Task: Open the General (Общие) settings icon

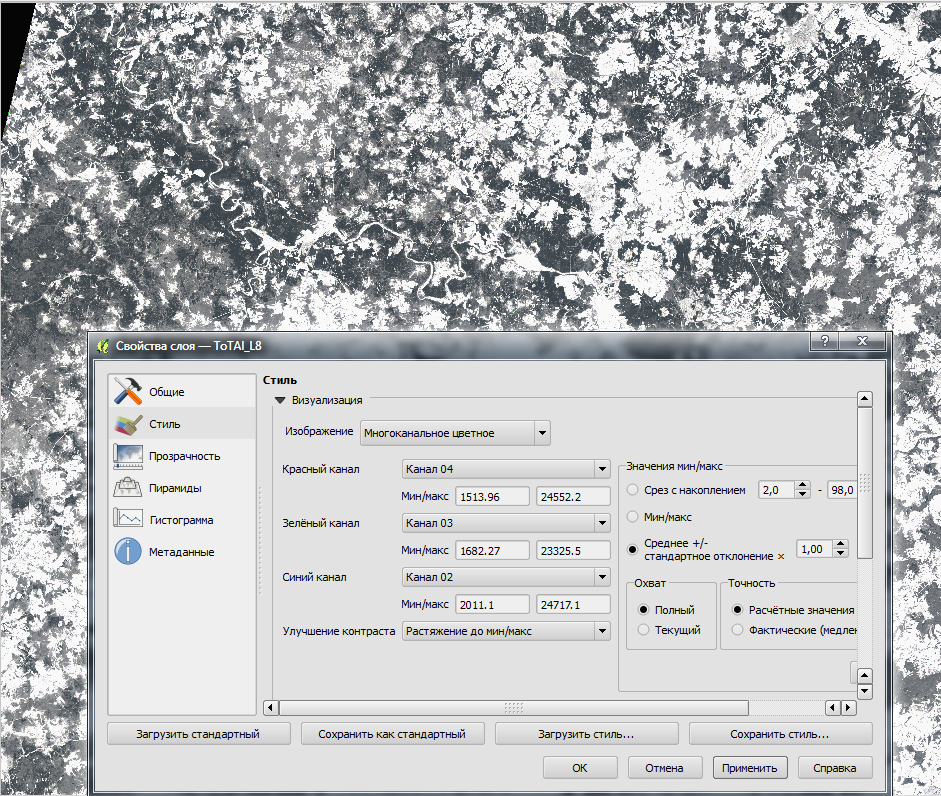Action: click(128, 391)
